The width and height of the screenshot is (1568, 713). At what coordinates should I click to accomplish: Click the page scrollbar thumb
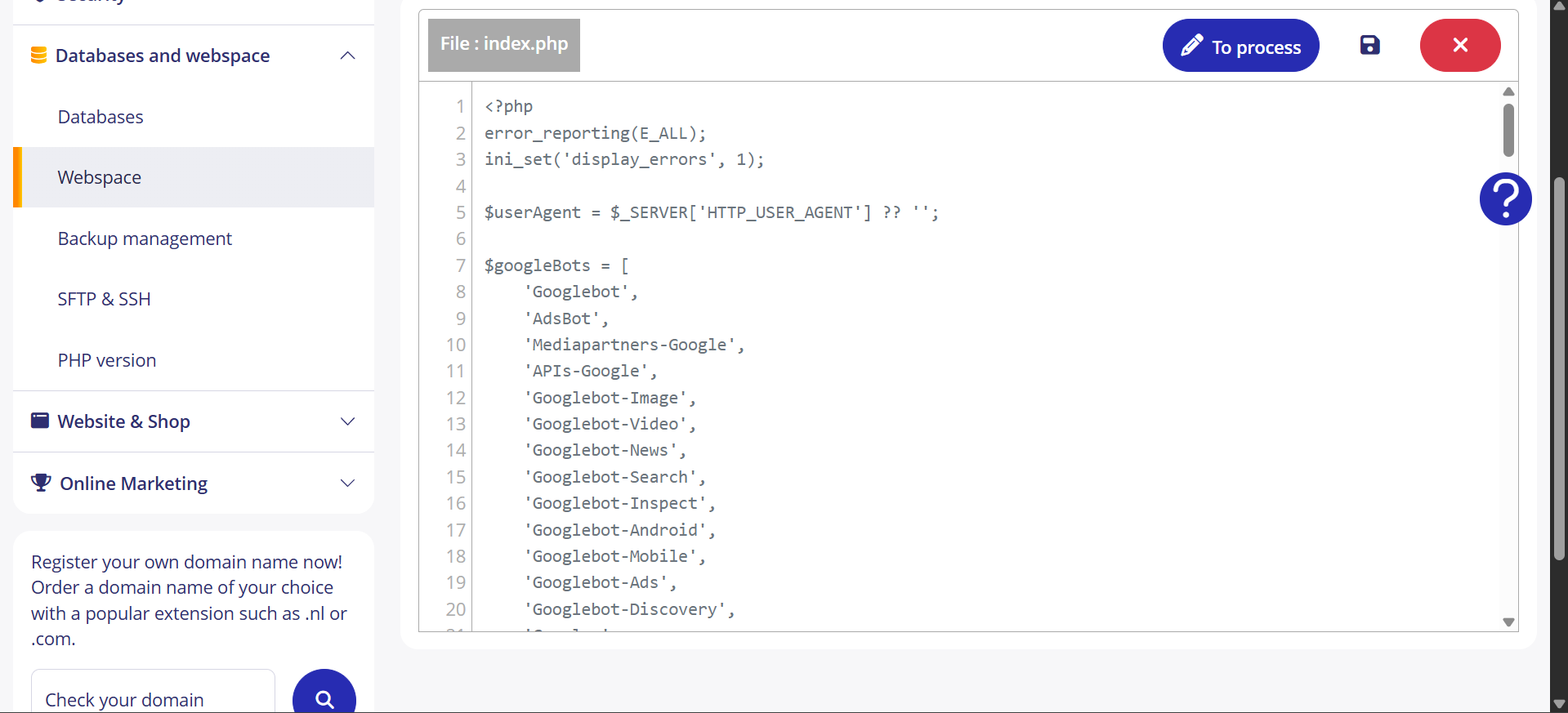[1559, 368]
